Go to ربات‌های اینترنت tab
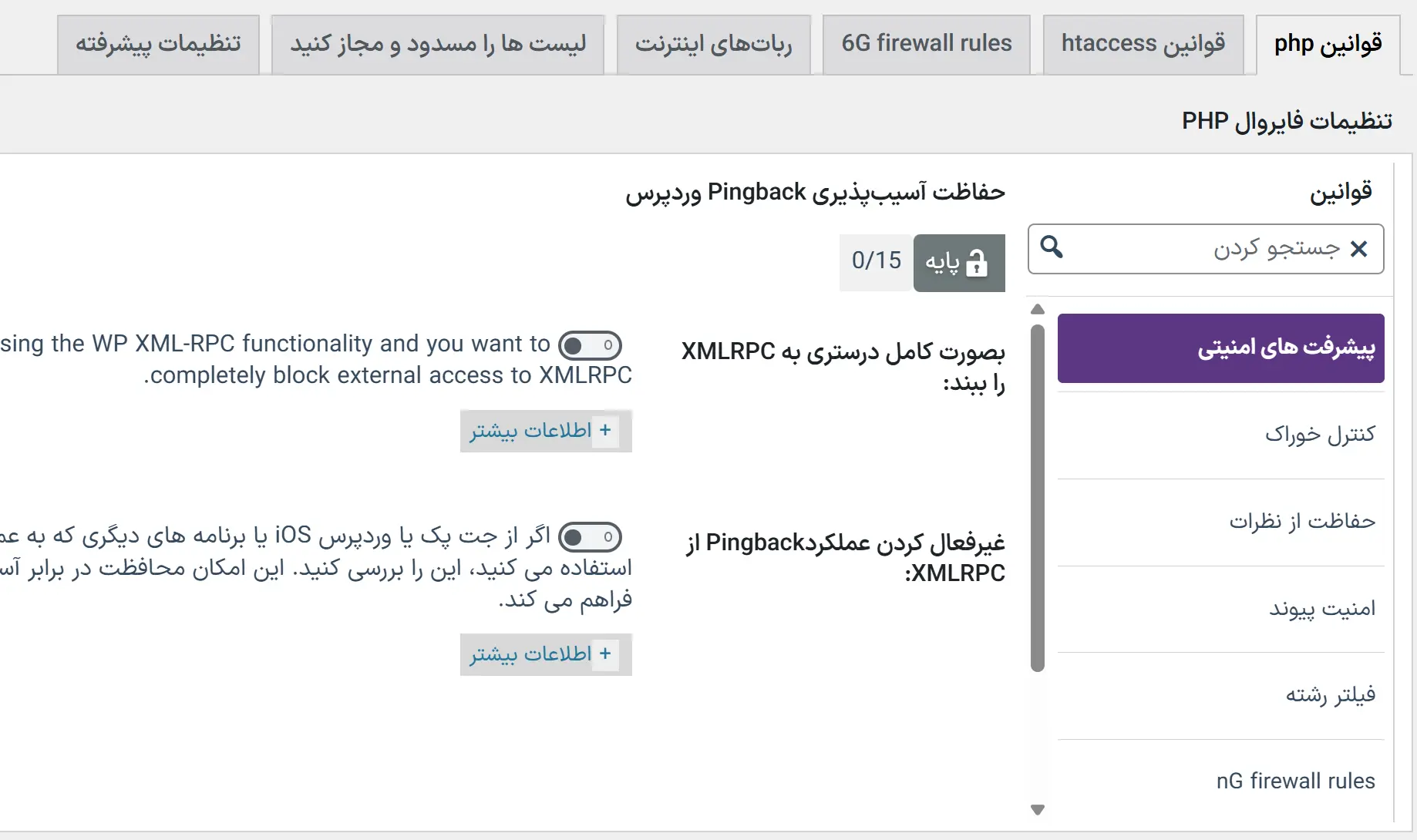1417x840 pixels. [x=713, y=44]
